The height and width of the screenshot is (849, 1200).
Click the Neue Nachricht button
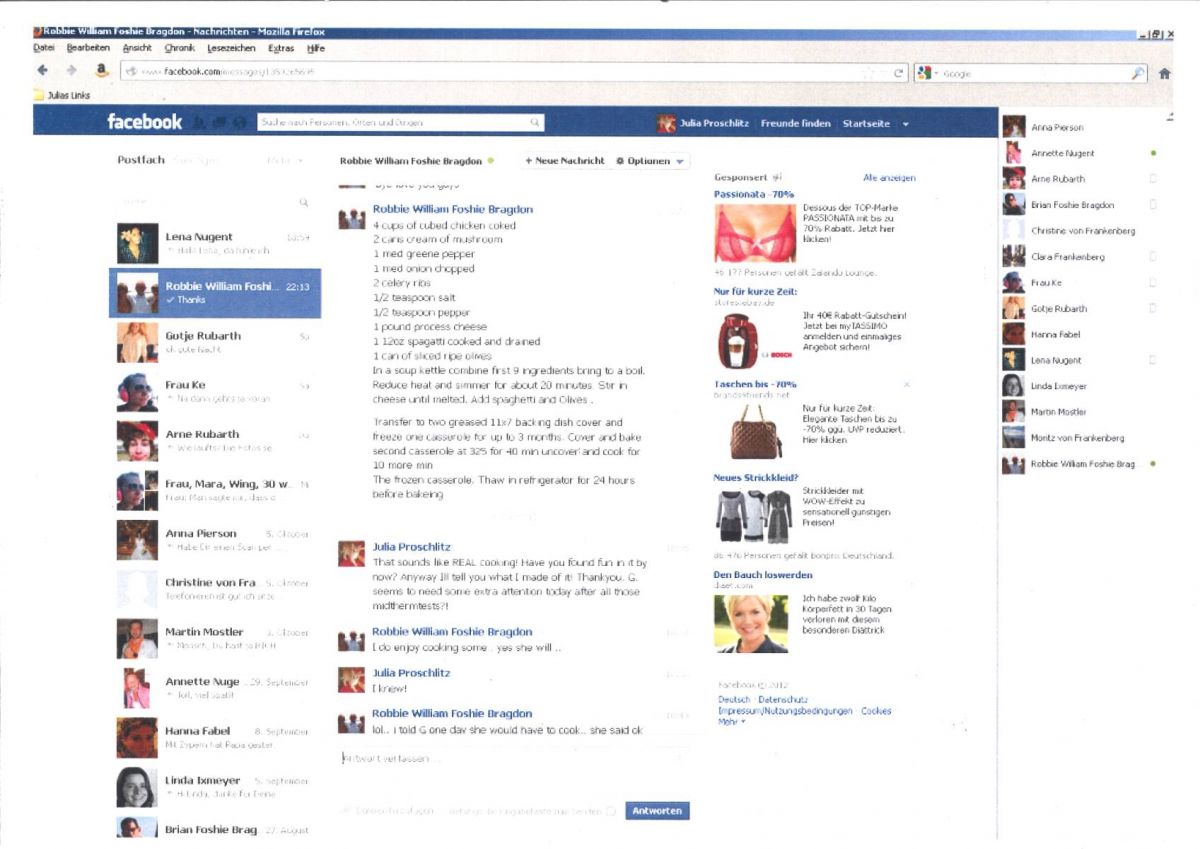pos(565,161)
